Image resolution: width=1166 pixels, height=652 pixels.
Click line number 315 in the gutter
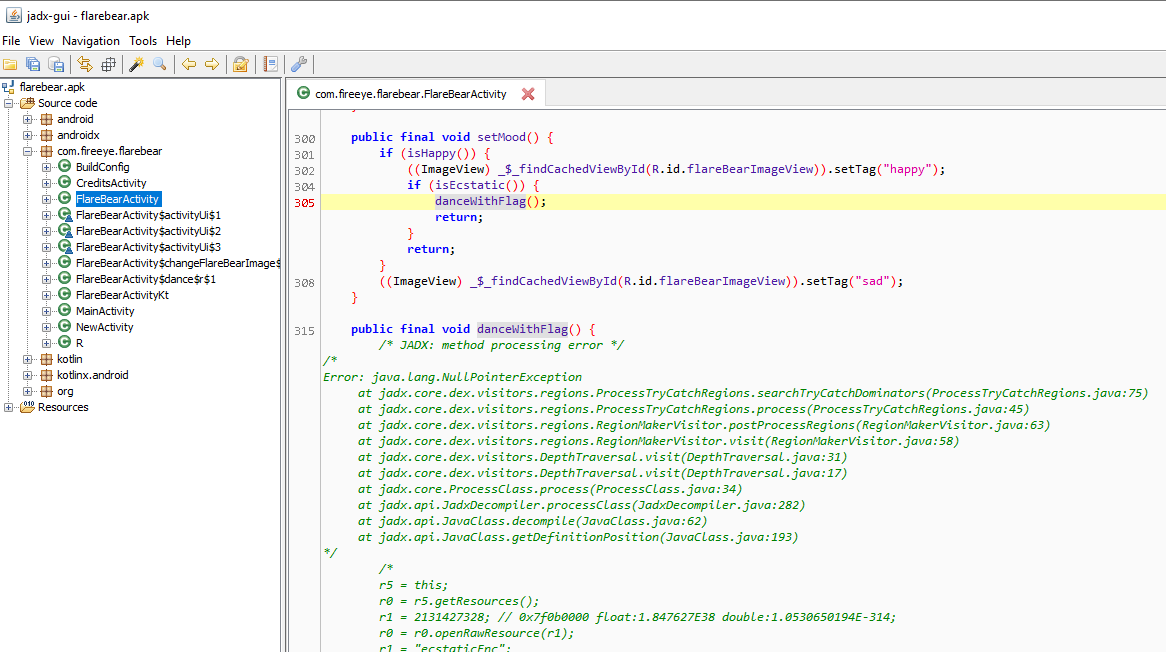(x=304, y=331)
